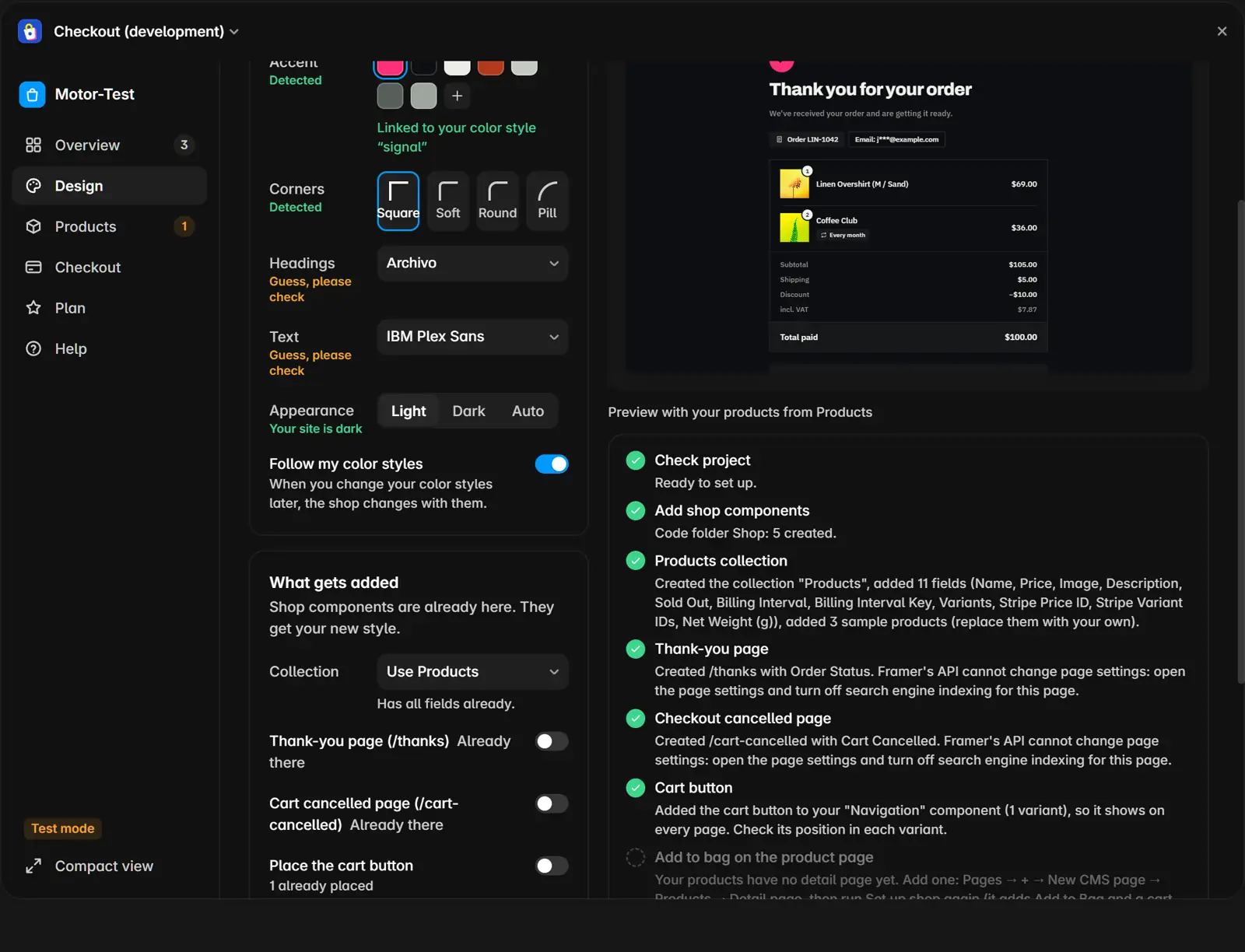Add a new accent color with plus
This screenshot has width=1245, height=952.
pyautogui.click(x=458, y=96)
